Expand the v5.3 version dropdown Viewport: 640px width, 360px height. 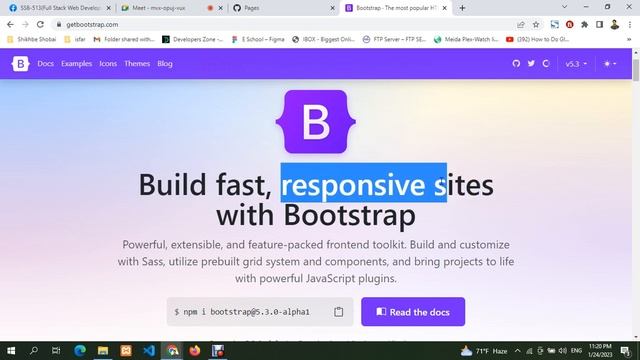coord(576,64)
